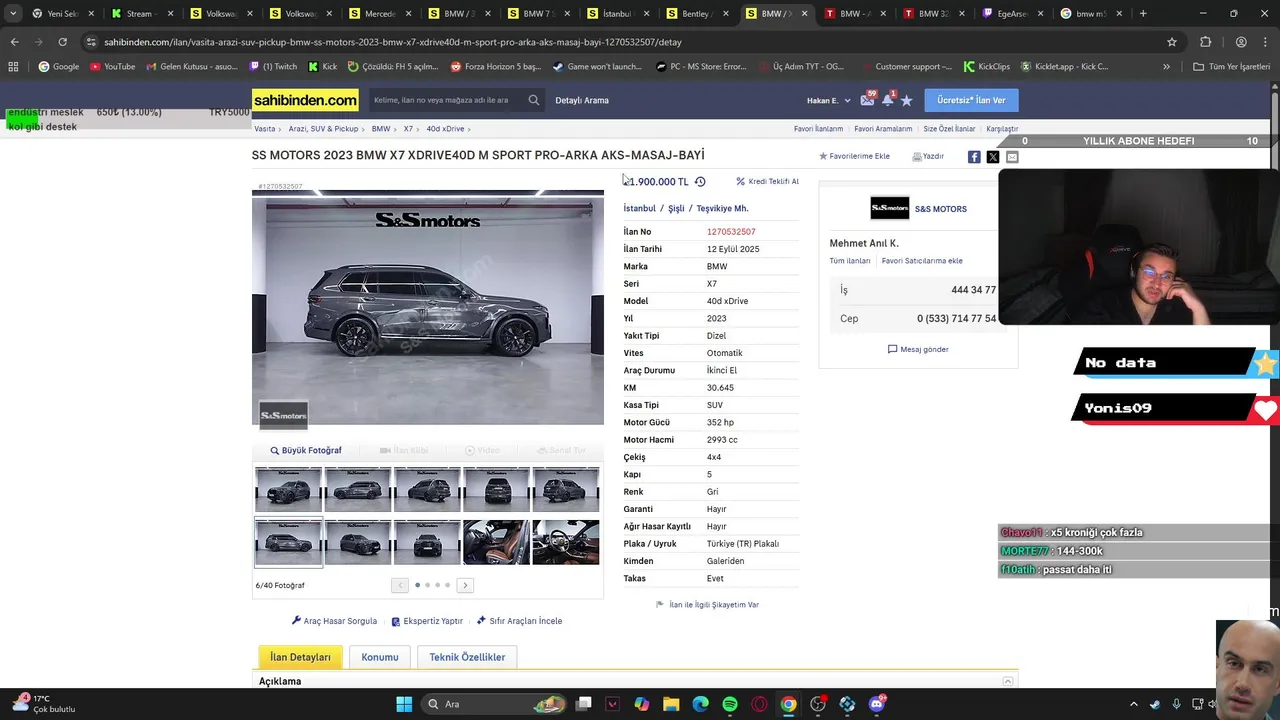Viewport: 1280px width, 720px height.
Task: Click Arazi, SUV & Pickup breadcrumb
Action: [x=323, y=129]
